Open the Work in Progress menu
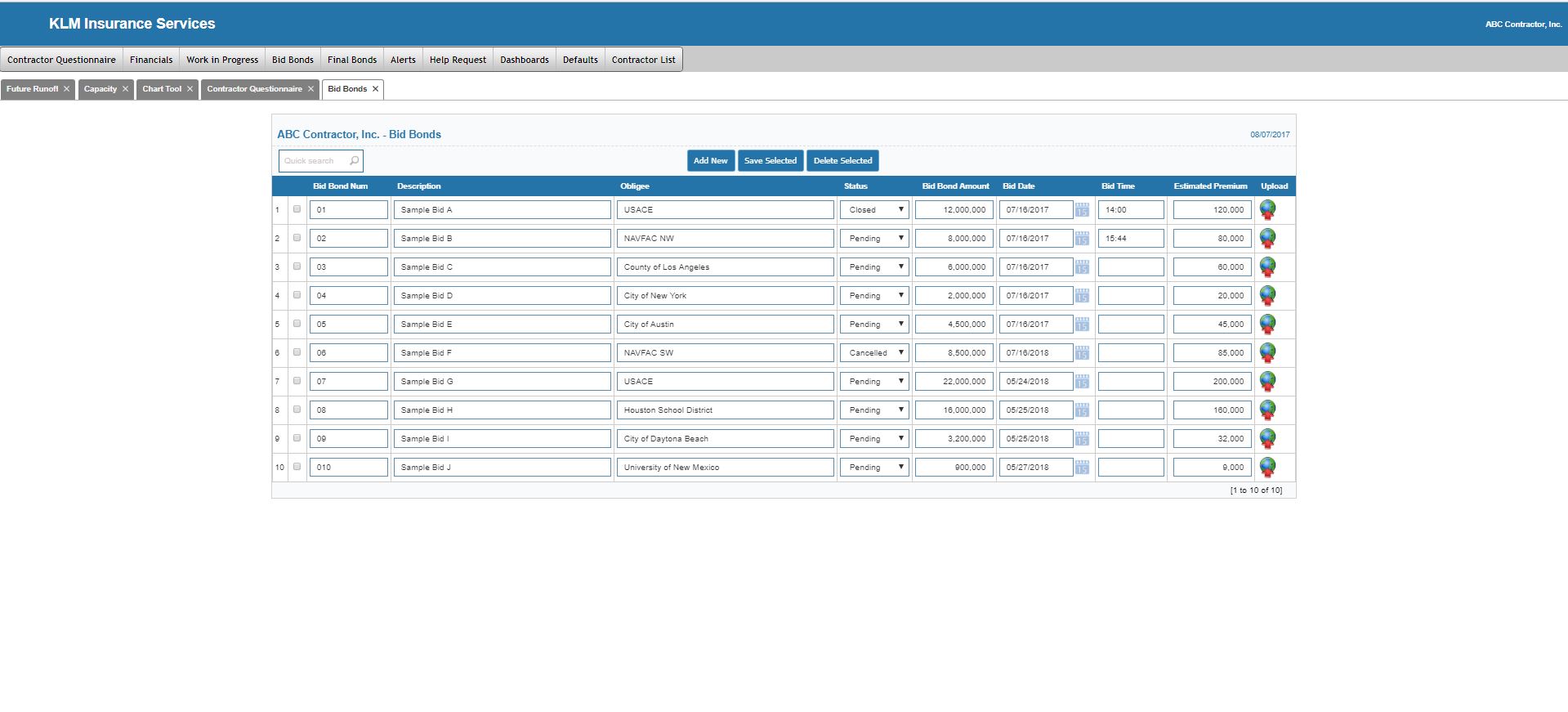1568x712 pixels. point(222,60)
